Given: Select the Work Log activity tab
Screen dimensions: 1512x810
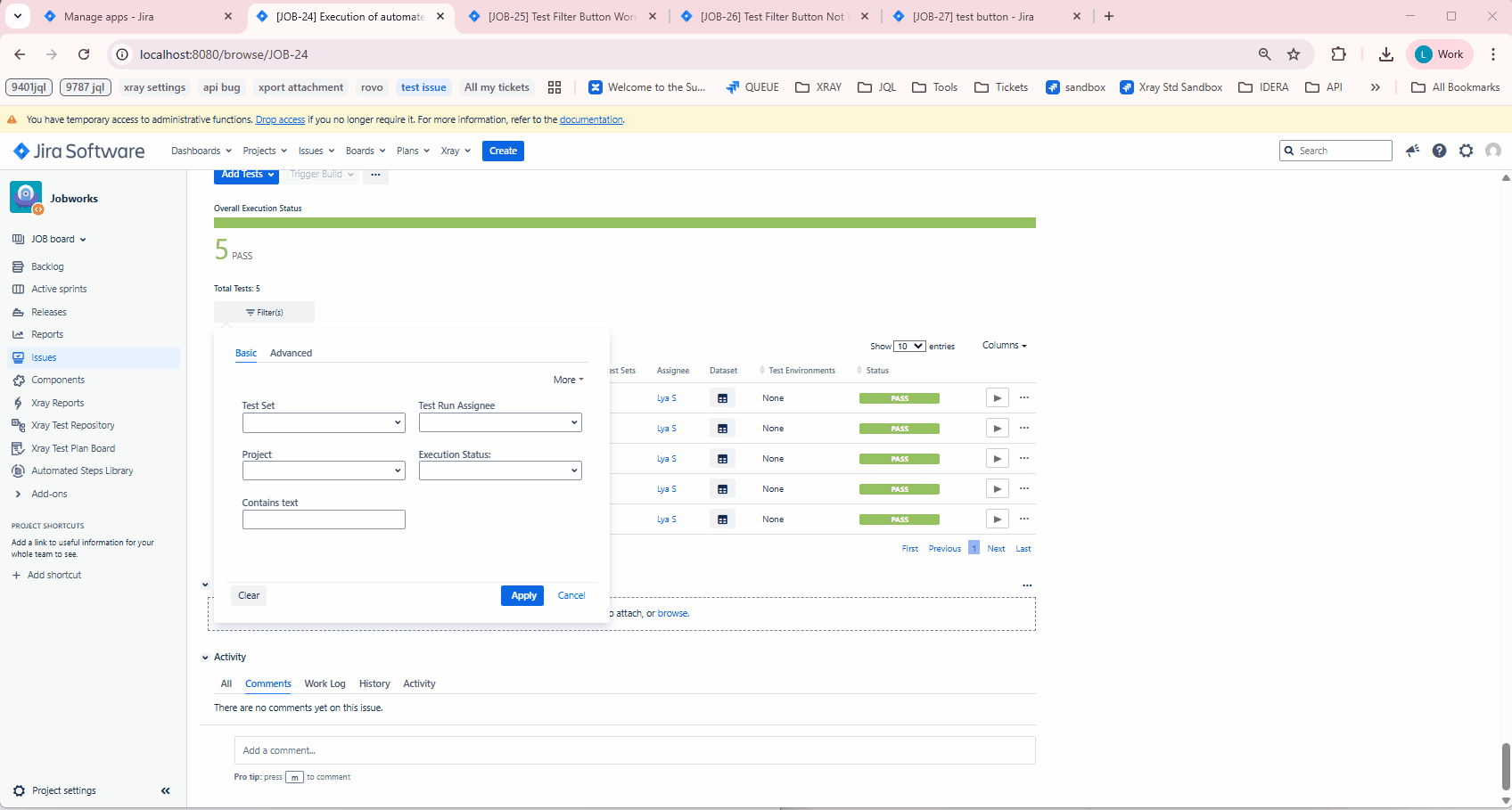Looking at the screenshot, I should pyautogui.click(x=325, y=683).
